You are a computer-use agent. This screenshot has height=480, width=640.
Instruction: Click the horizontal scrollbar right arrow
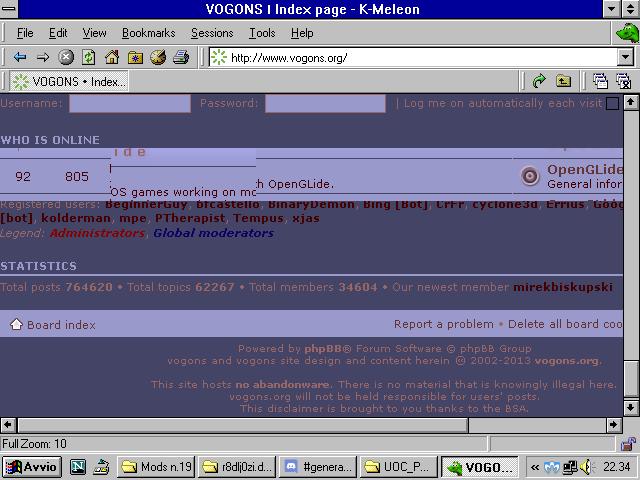pyautogui.click(x=613, y=425)
